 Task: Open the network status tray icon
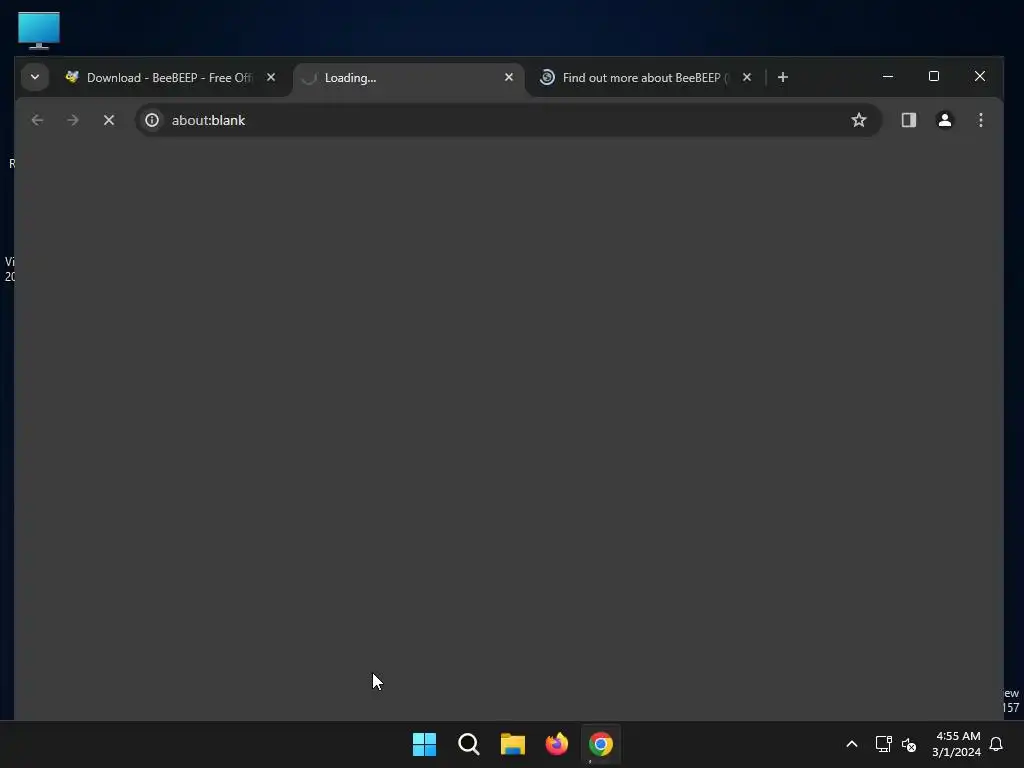884,744
